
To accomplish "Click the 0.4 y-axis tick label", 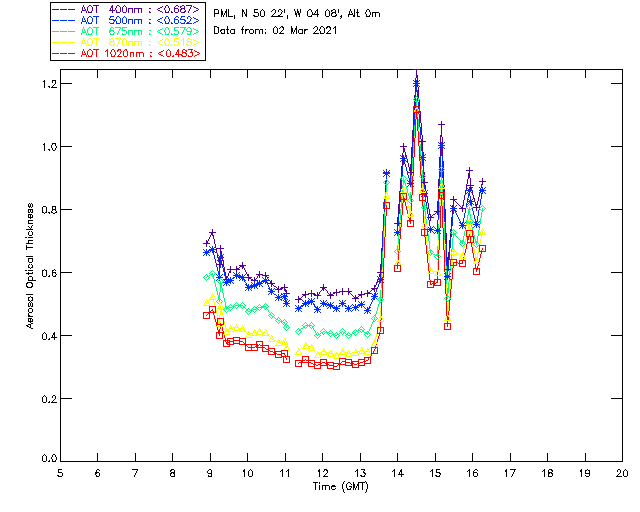I will tap(49, 336).
